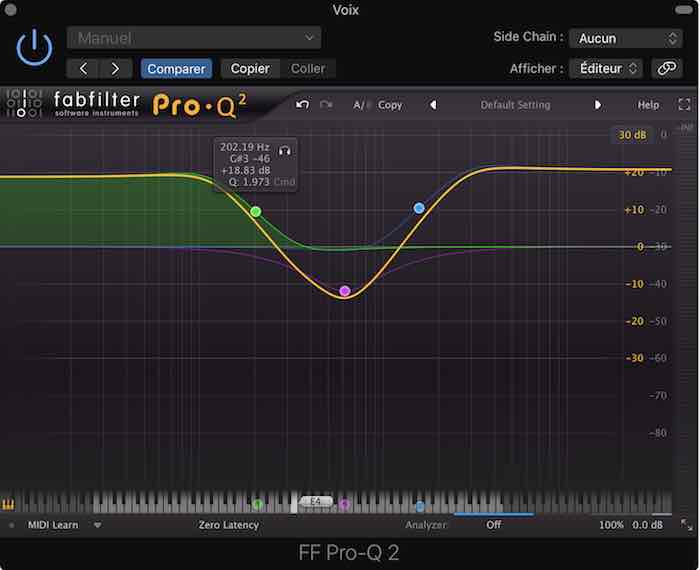This screenshot has height=570, width=700.
Task: Toggle the piano keyboard display icon
Action: click(x=8, y=504)
